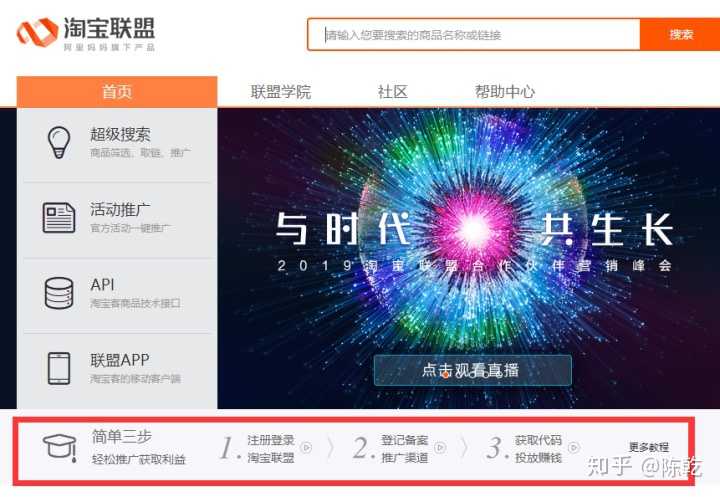
Task: Play the video for step 1 注册登录
Action: (x=306, y=447)
